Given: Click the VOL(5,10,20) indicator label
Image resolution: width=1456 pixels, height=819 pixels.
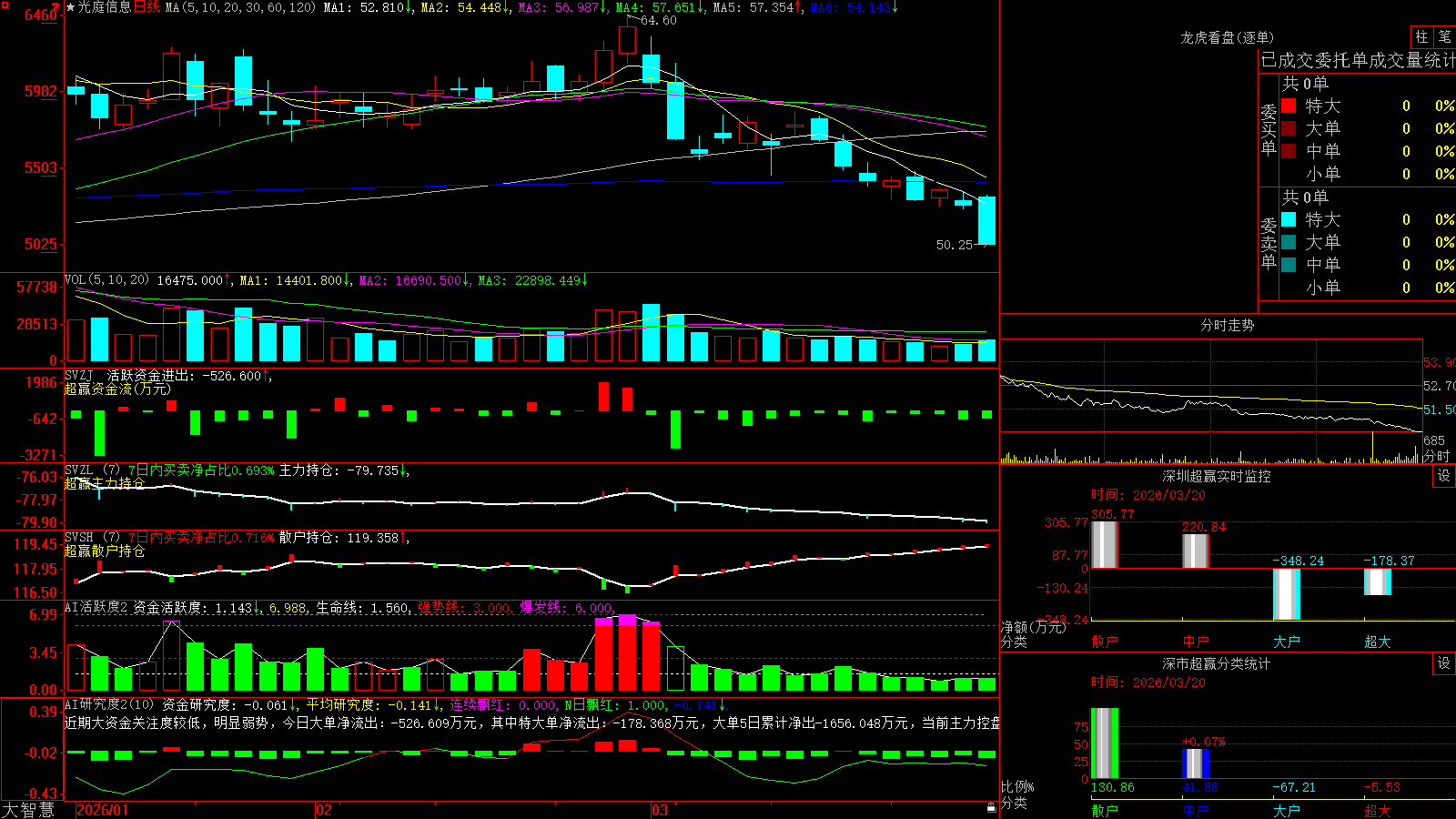Looking at the screenshot, I should pyautogui.click(x=106, y=280).
